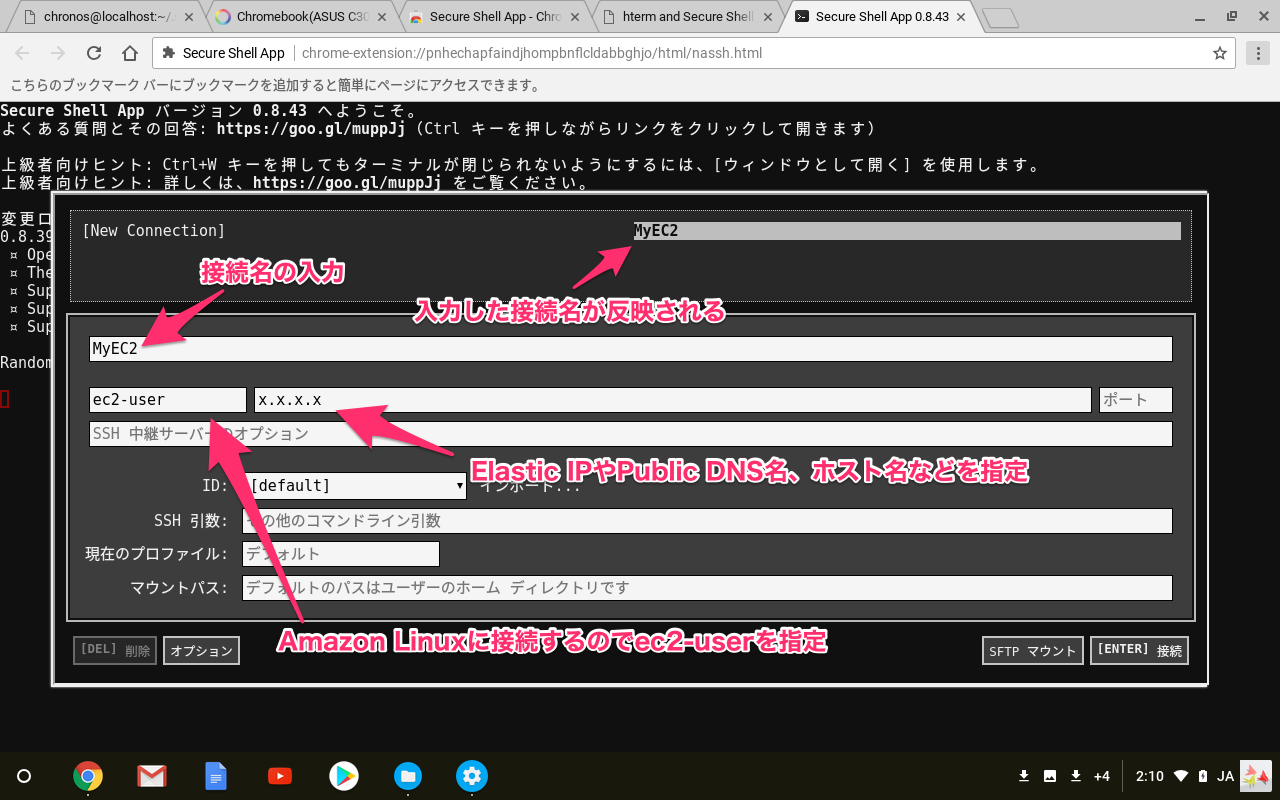1280x800 pixels.
Task: Click the Secure Shell App extension chip
Action: 225,53
